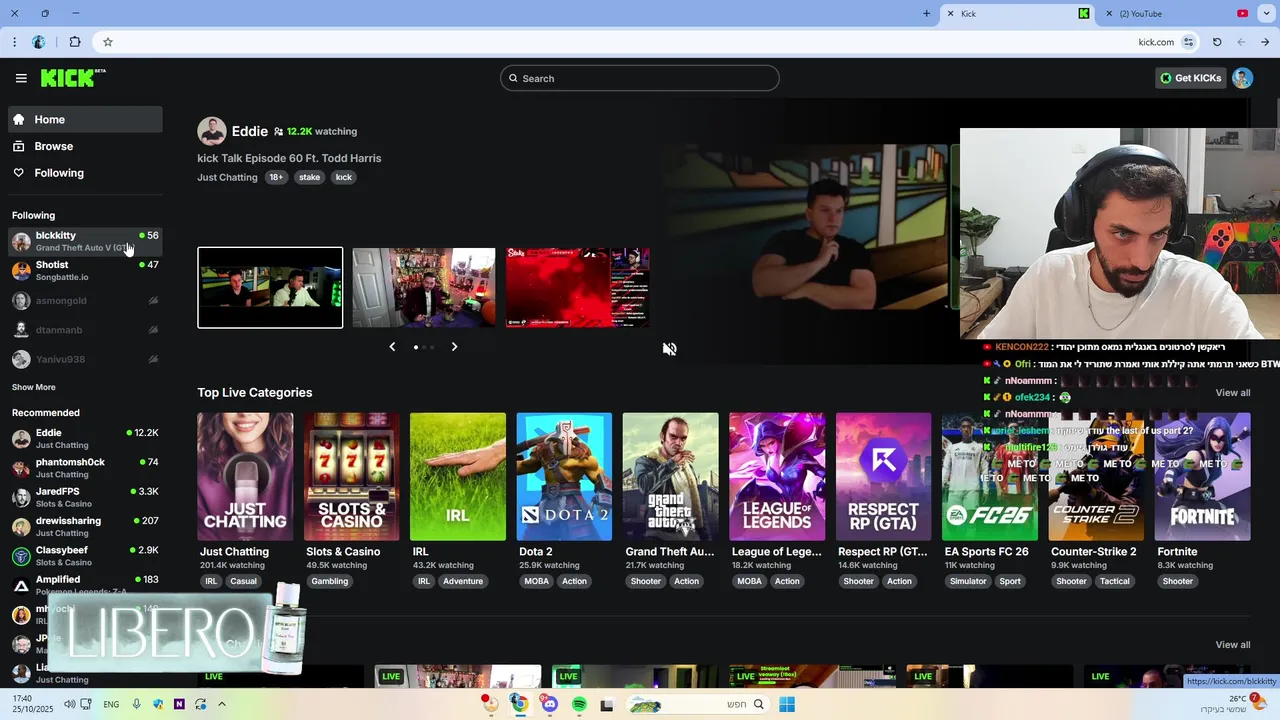Click Adventure tag under IRL
Viewport: 1280px width, 720px height.
pos(463,581)
